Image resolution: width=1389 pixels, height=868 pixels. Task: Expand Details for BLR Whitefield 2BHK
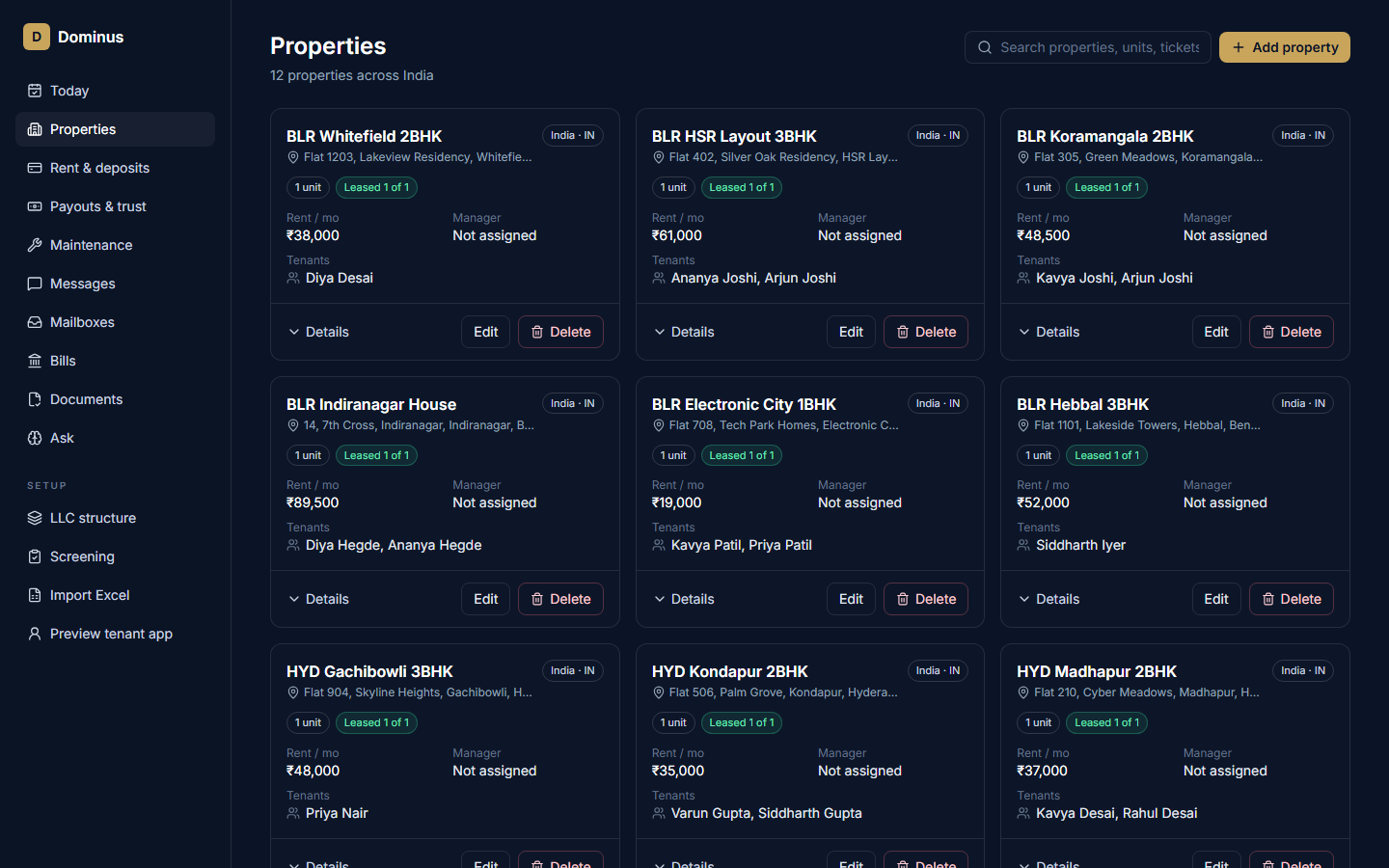[x=318, y=332]
